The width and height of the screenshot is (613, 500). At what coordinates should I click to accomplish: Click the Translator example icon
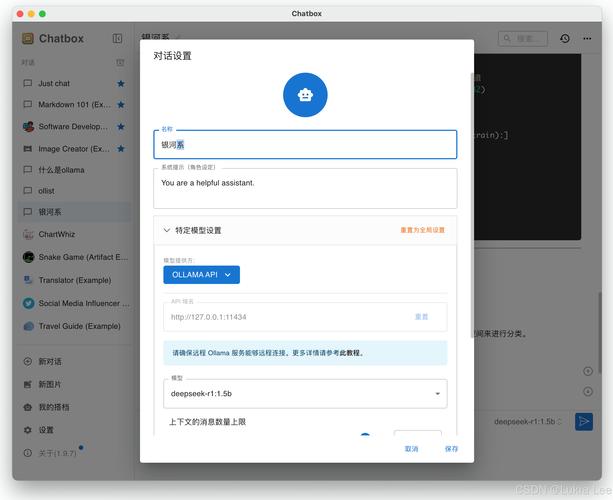pos(28,280)
